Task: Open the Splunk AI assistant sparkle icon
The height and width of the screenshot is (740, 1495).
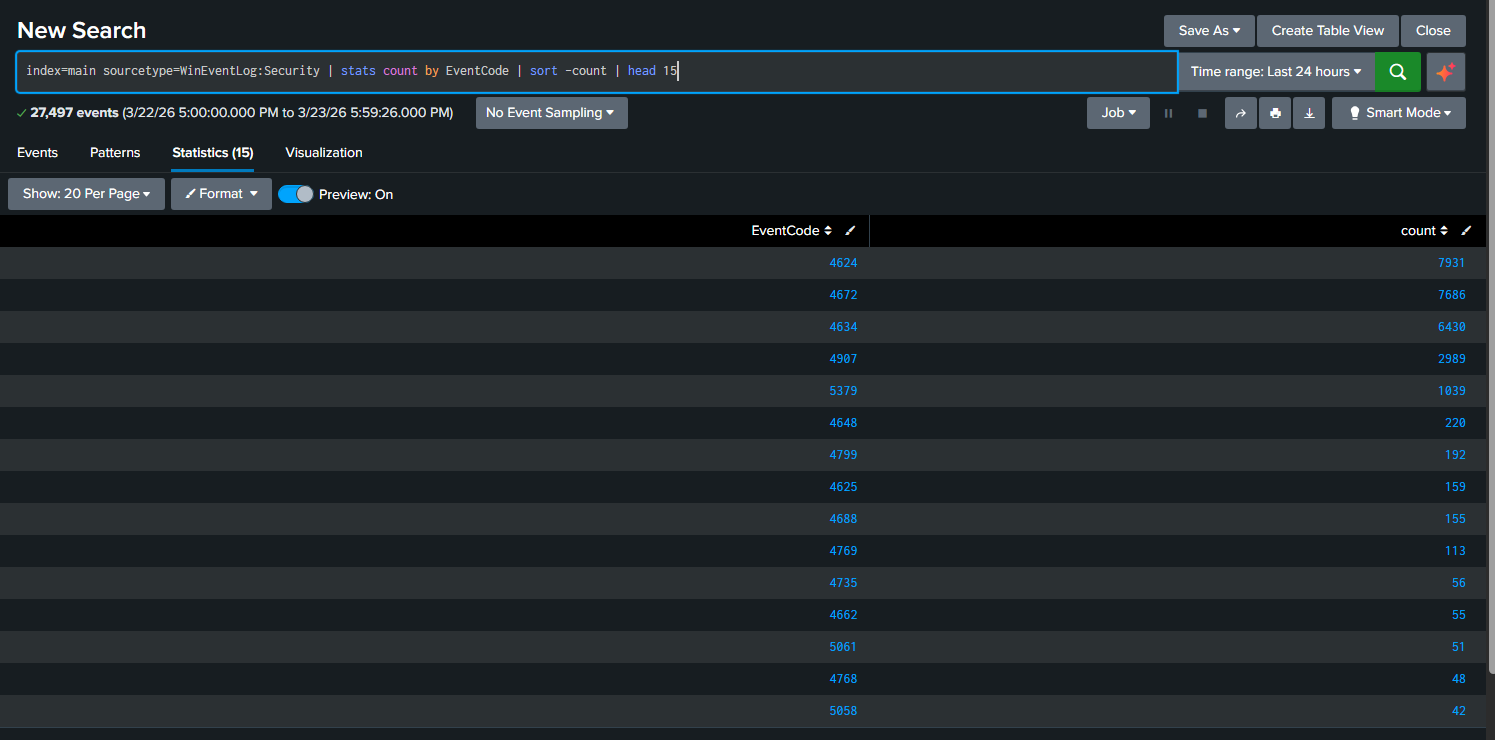Action: (x=1445, y=71)
